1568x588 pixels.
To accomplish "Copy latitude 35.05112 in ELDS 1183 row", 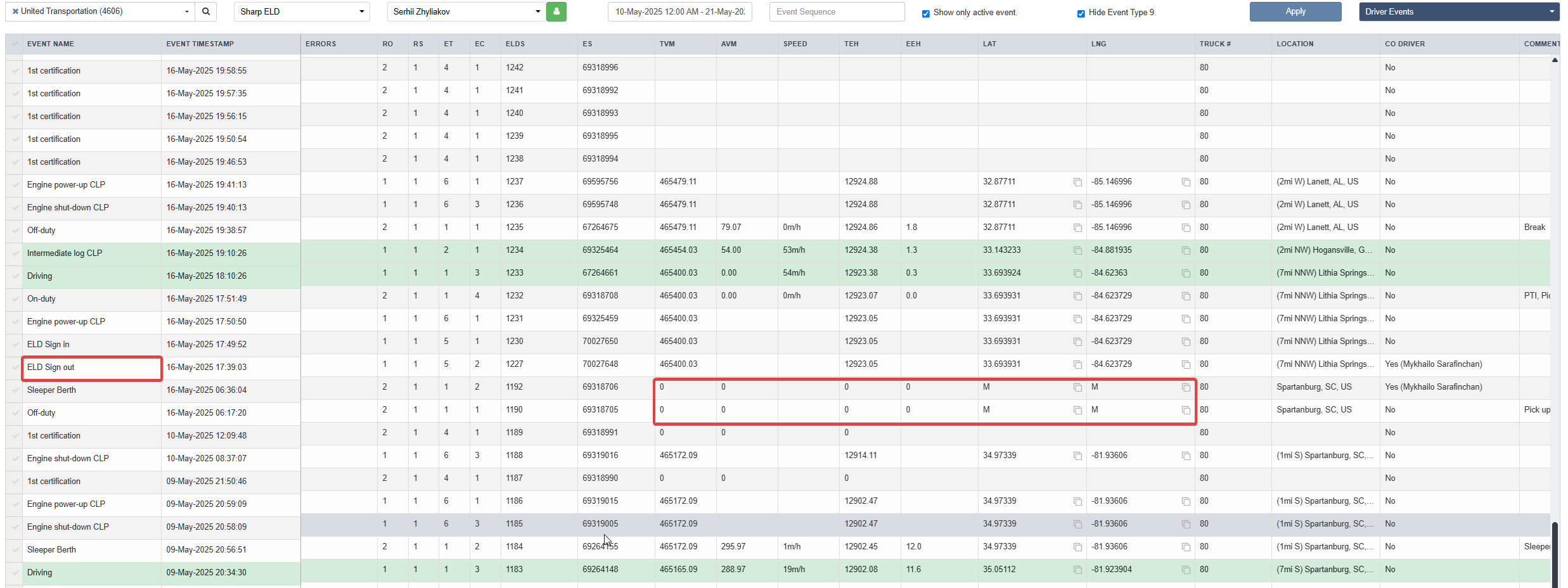I will (x=1077, y=570).
